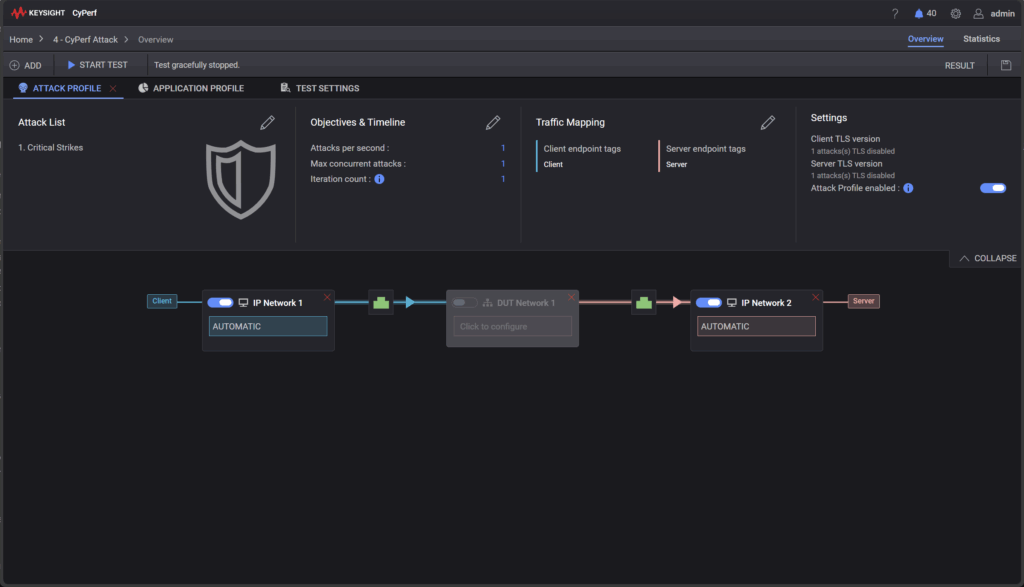Click 'Test gracefully stopped.' status message
This screenshot has height=587, width=1024.
(x=197, y=65)
